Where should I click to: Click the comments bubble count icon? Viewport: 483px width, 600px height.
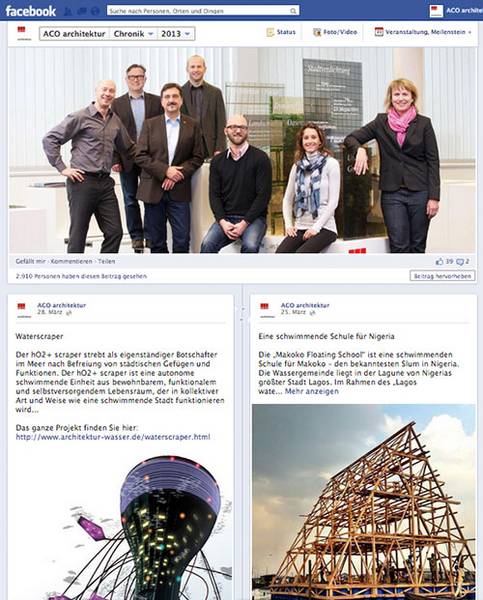[460, 262]
